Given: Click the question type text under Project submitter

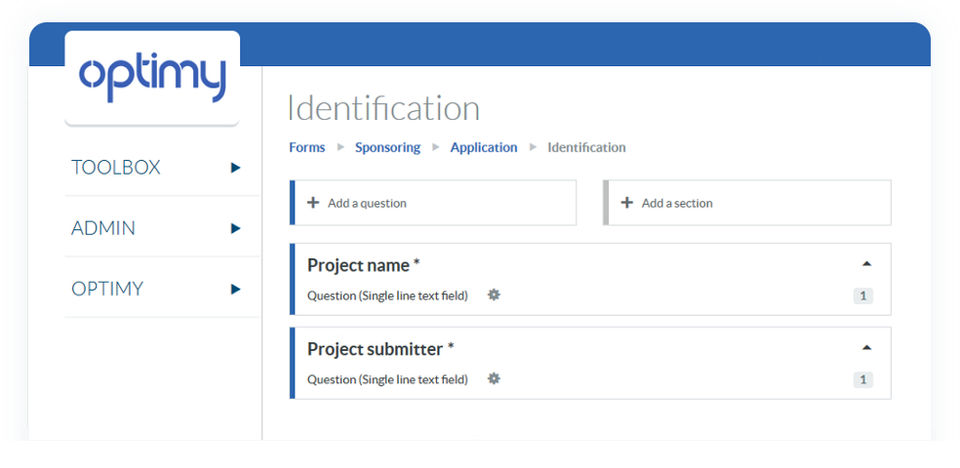Looking at the screenshot, I should [388, 380].
